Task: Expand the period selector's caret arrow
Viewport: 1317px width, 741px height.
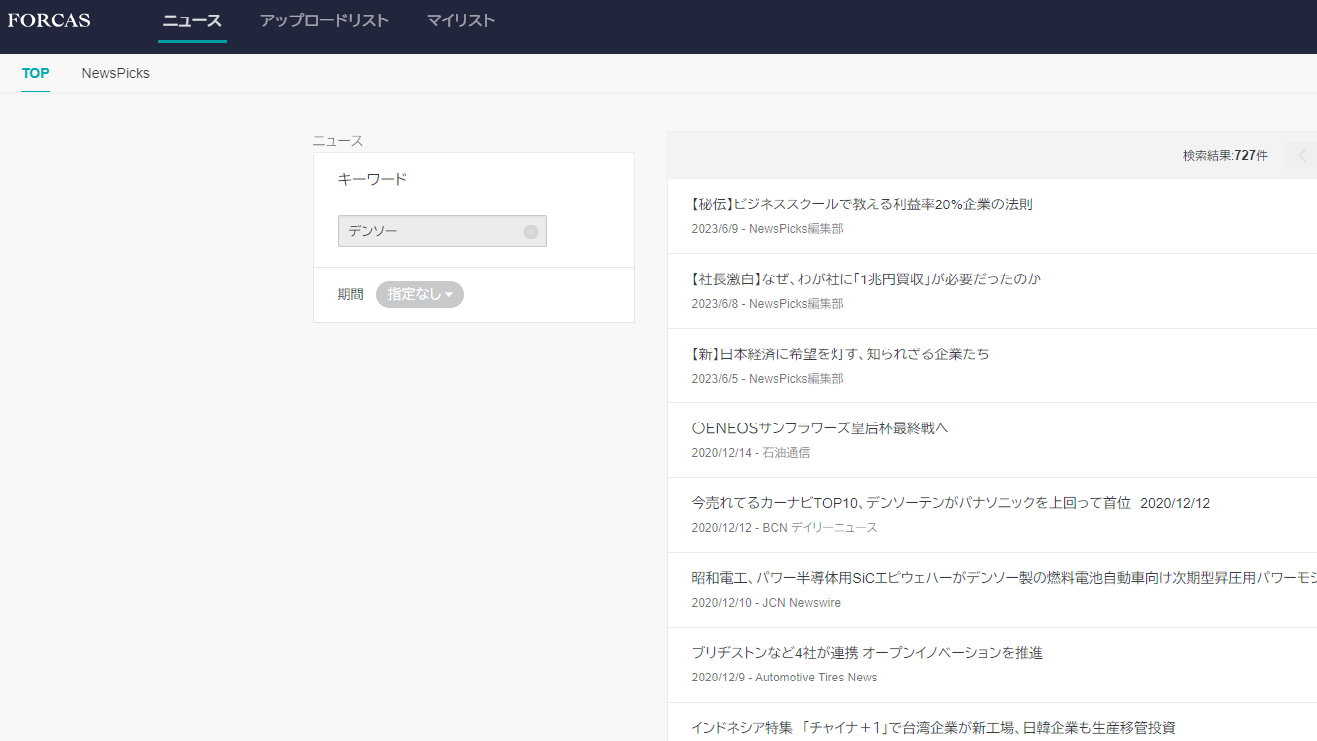Action: click(450, 294)
